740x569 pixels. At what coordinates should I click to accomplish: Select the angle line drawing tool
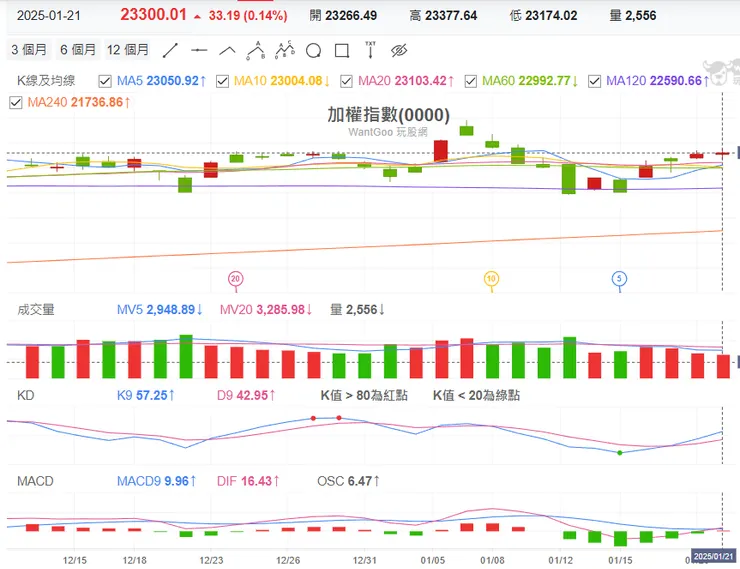click(x=227, y=50)
